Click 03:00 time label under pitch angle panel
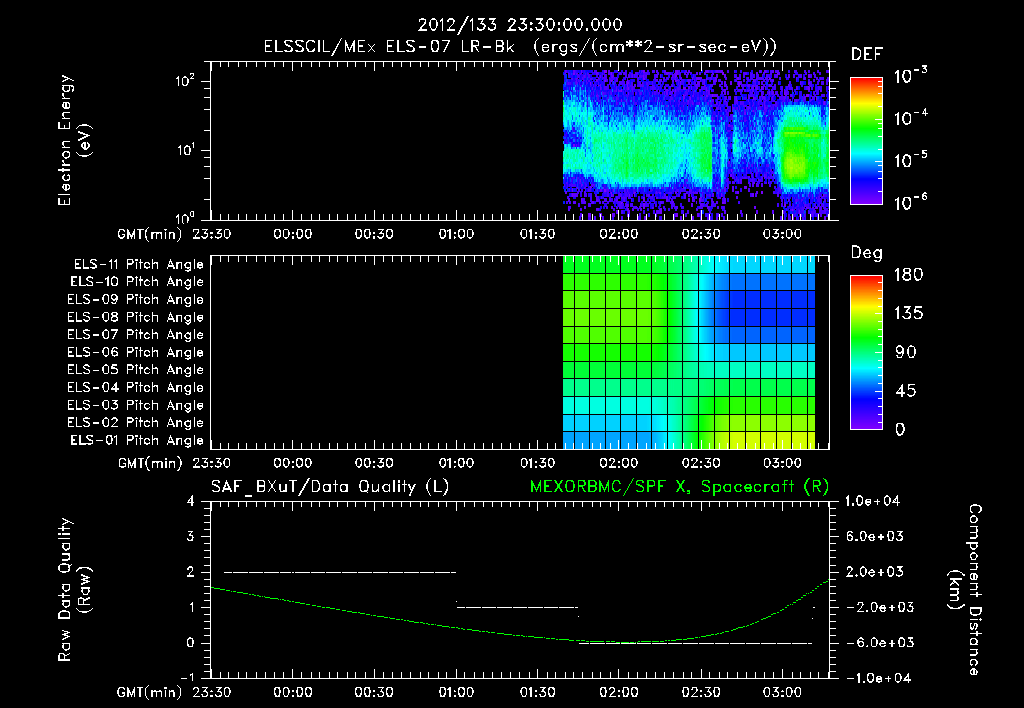 [782, 463]
